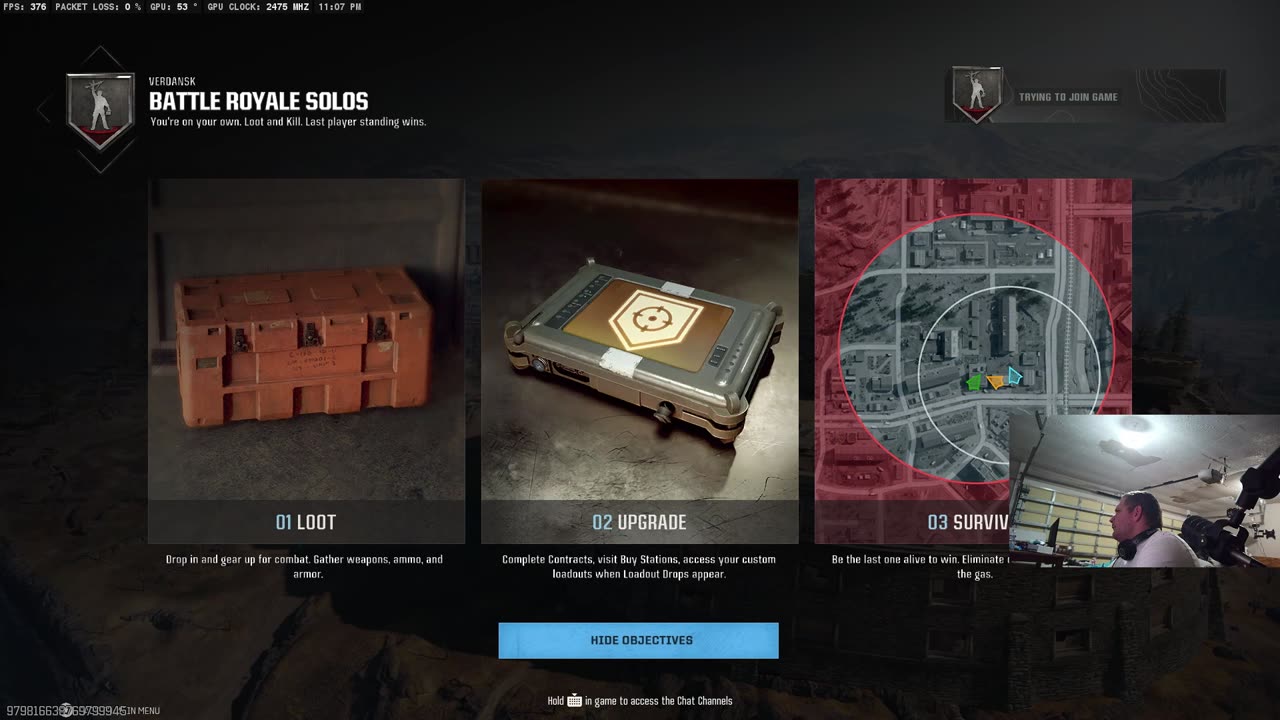The image size is (1280, 720).
Task: Click the round icon in the bottom-left player ID
Action: coord(66,710)
